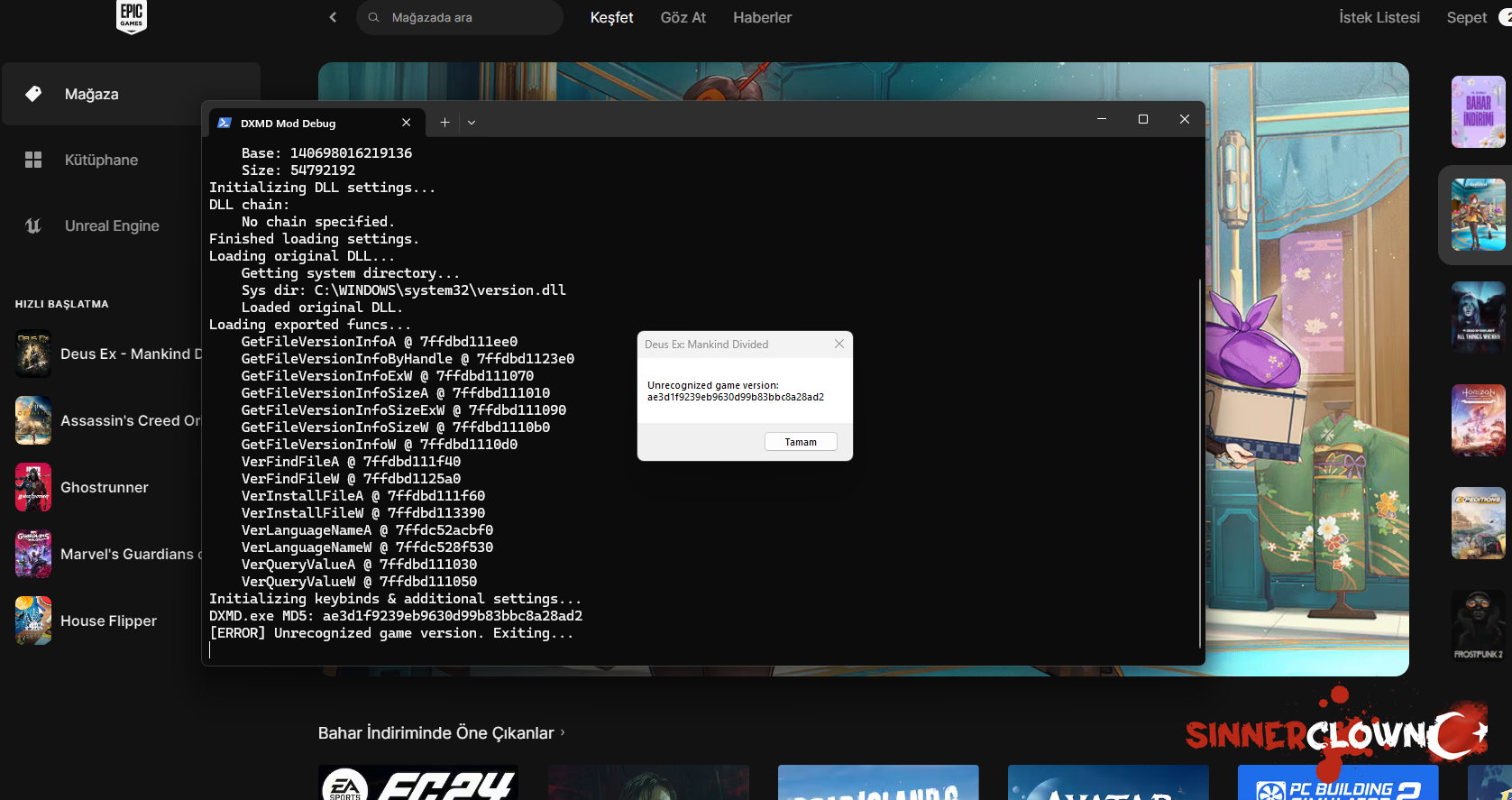Add a new terminal tab with plus
Screen dimensions: 1512x800
click(x=444, y=123)
